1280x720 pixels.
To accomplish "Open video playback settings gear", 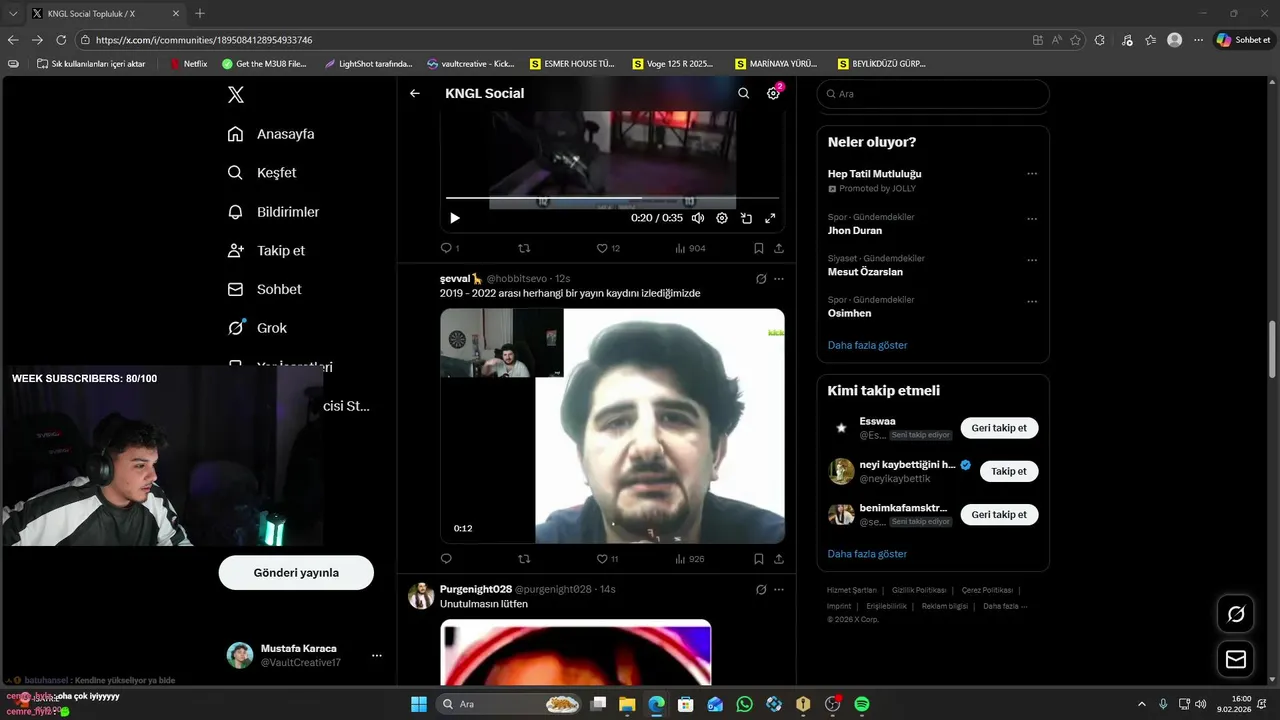I will [x=722, y=218].
